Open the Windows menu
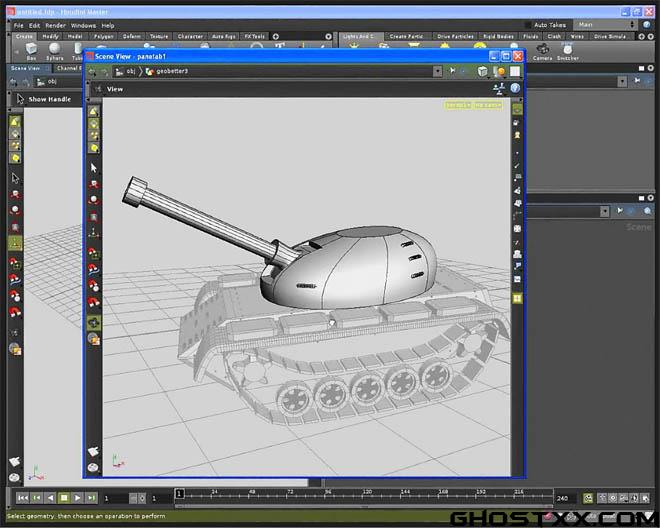Viewport: 660px width, 528px height. [x=83, y=26]
